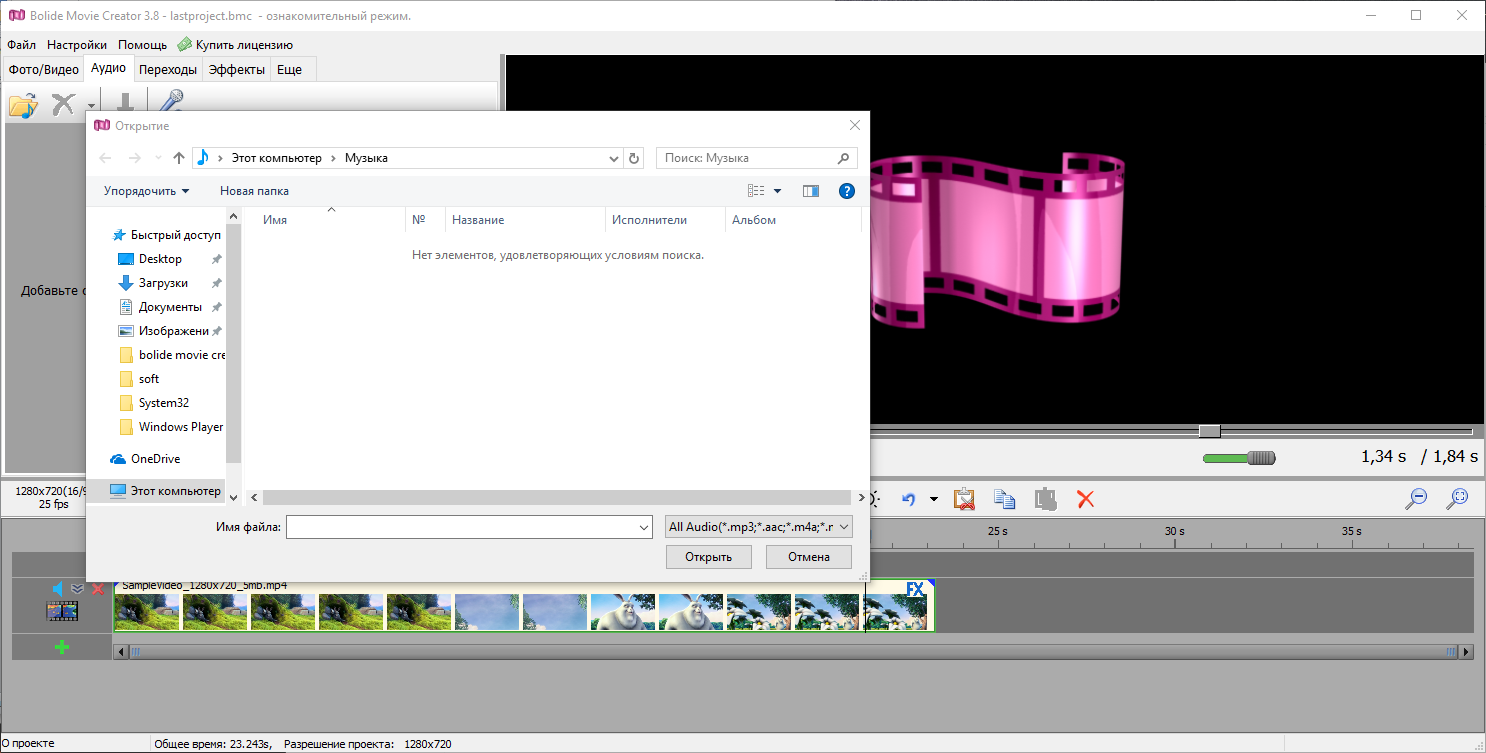Click the zoom-to-fit timeline magnifier icon
The height and width of the screenshot is (753, 1486).
[x=1458, y=498]
